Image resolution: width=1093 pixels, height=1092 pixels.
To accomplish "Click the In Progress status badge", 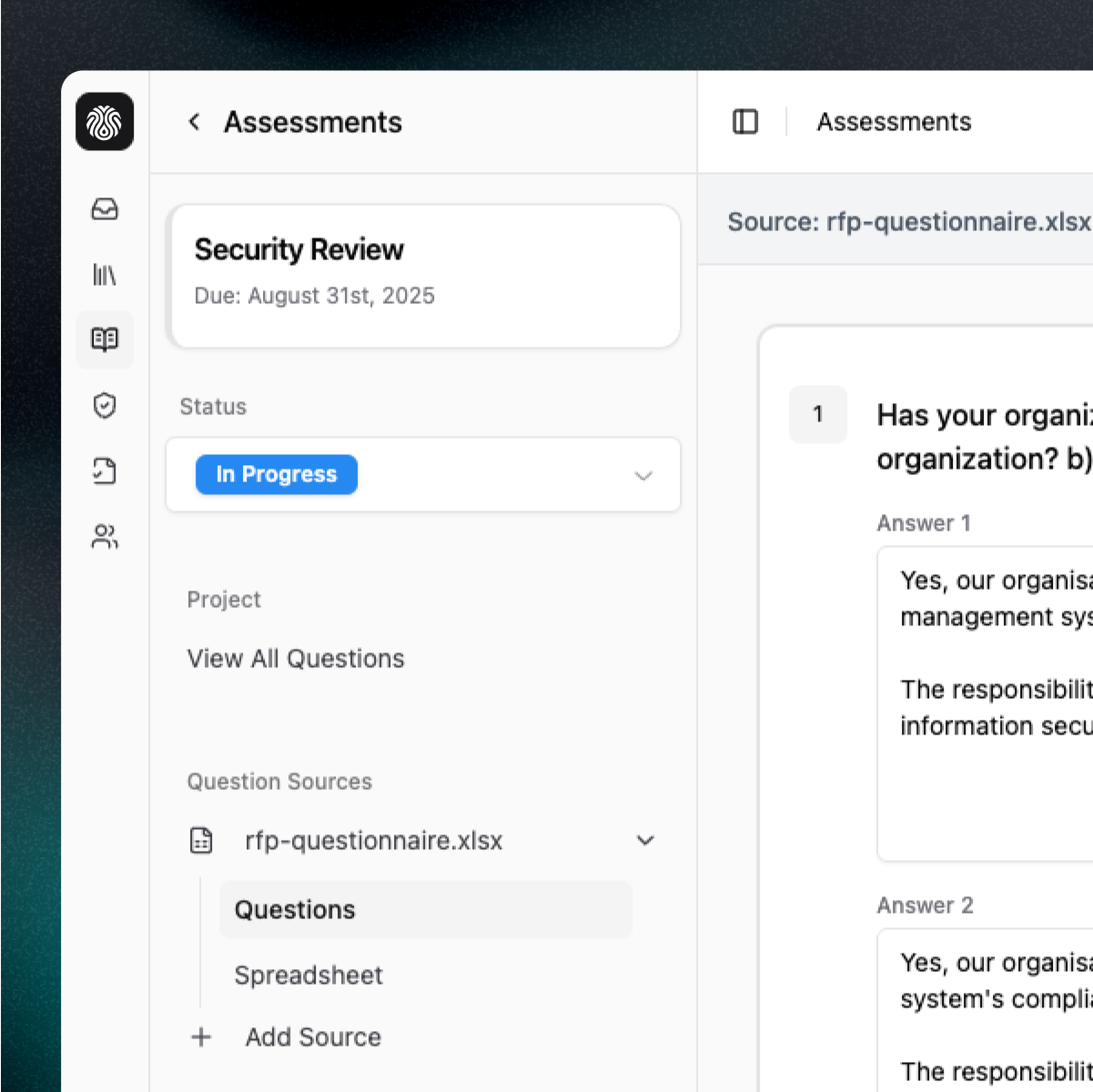I will [x=276, y=474].
